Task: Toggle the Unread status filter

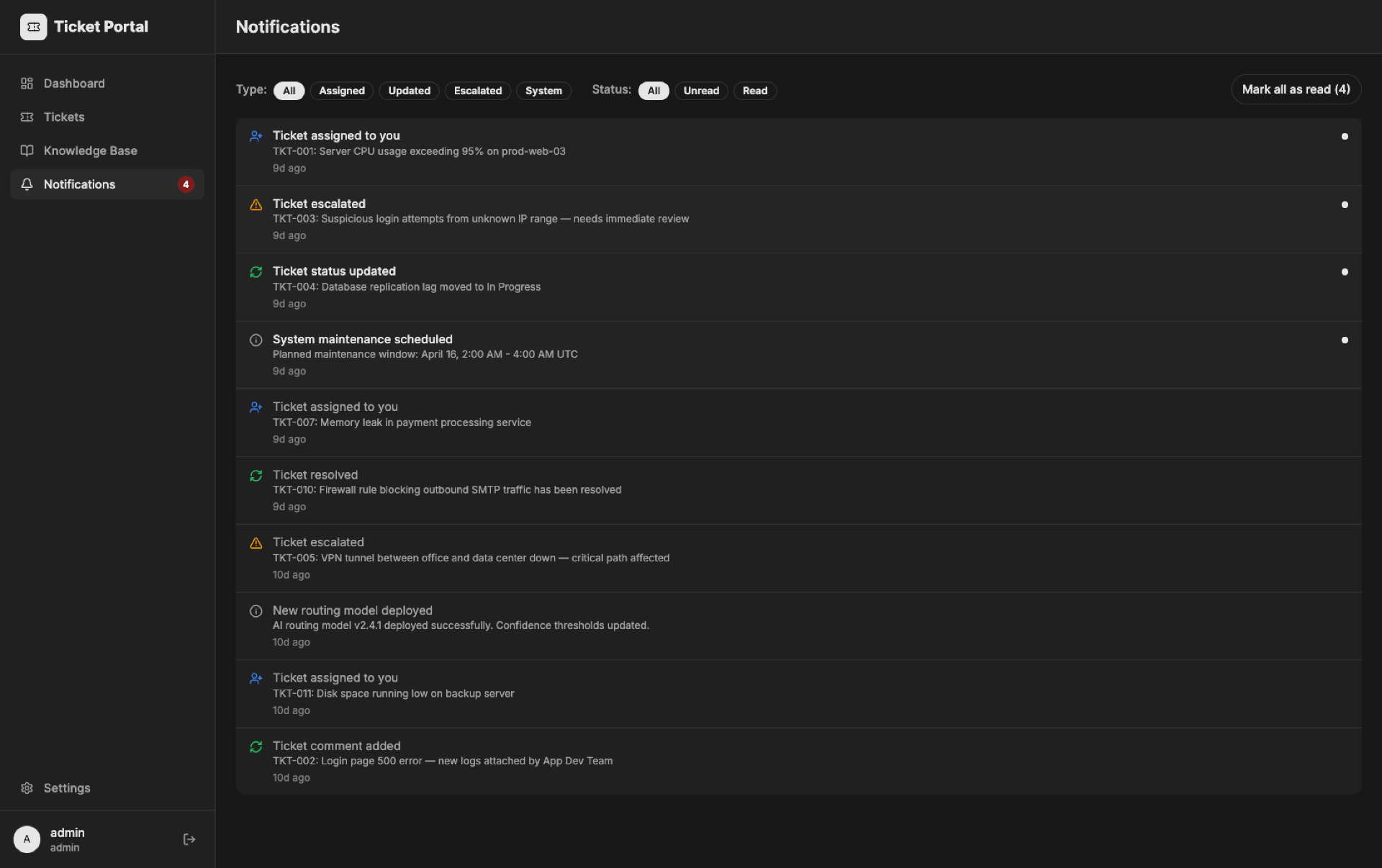Action: point(701,91)
